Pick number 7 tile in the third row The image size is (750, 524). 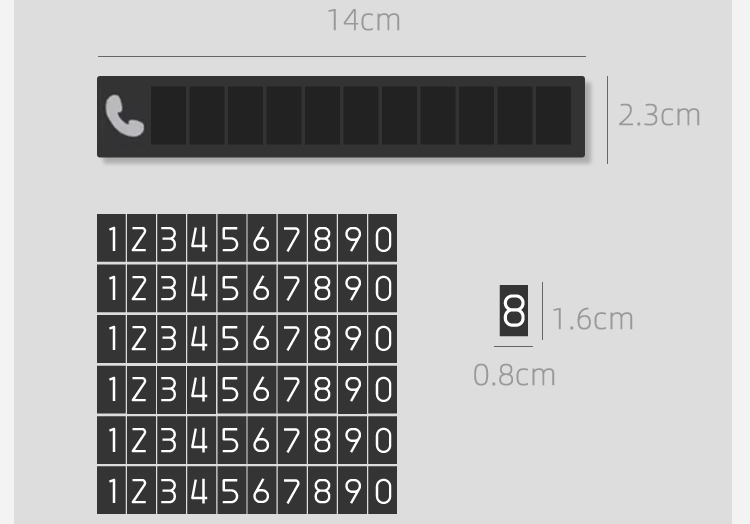292,339
